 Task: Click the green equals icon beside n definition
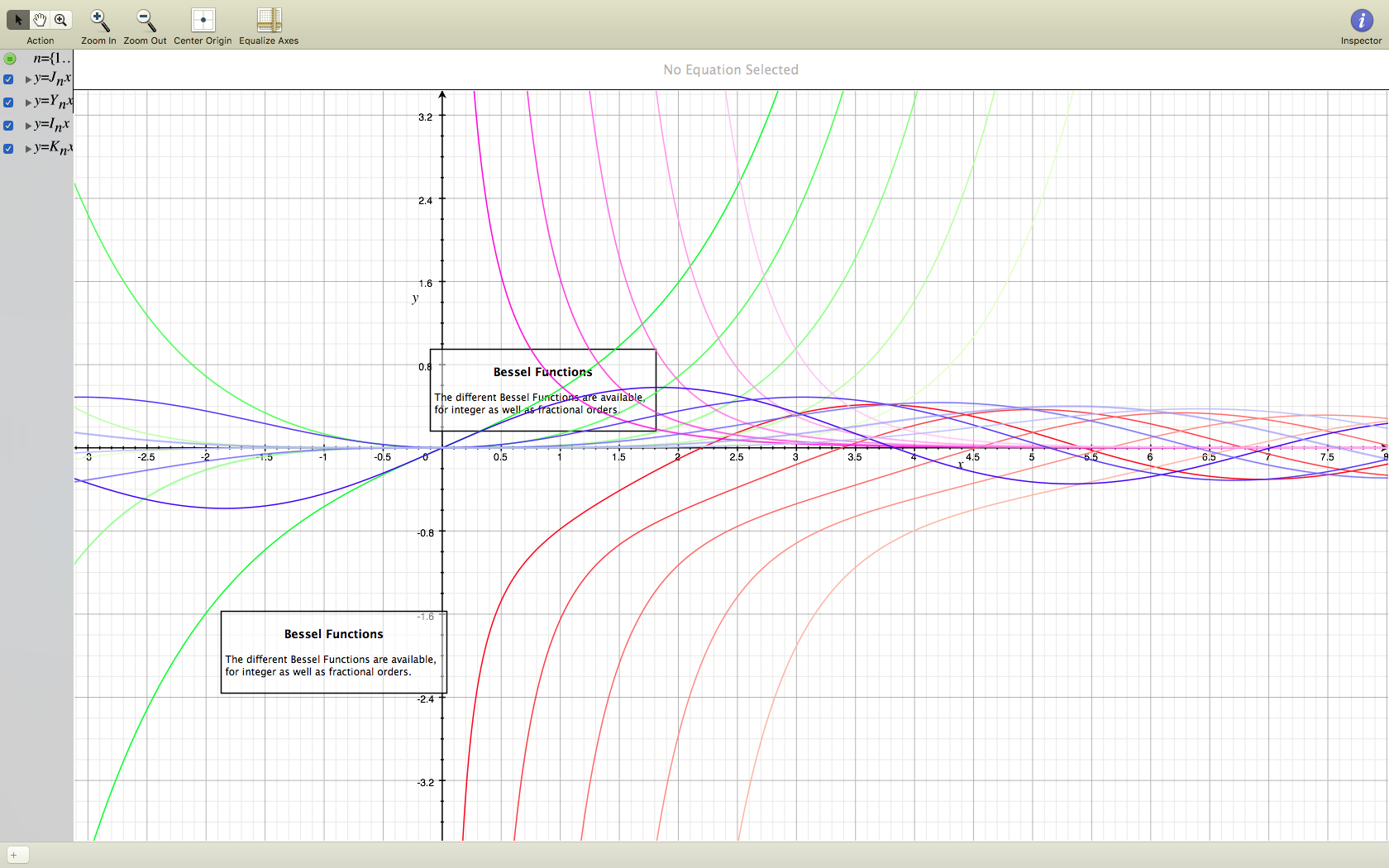10,59
